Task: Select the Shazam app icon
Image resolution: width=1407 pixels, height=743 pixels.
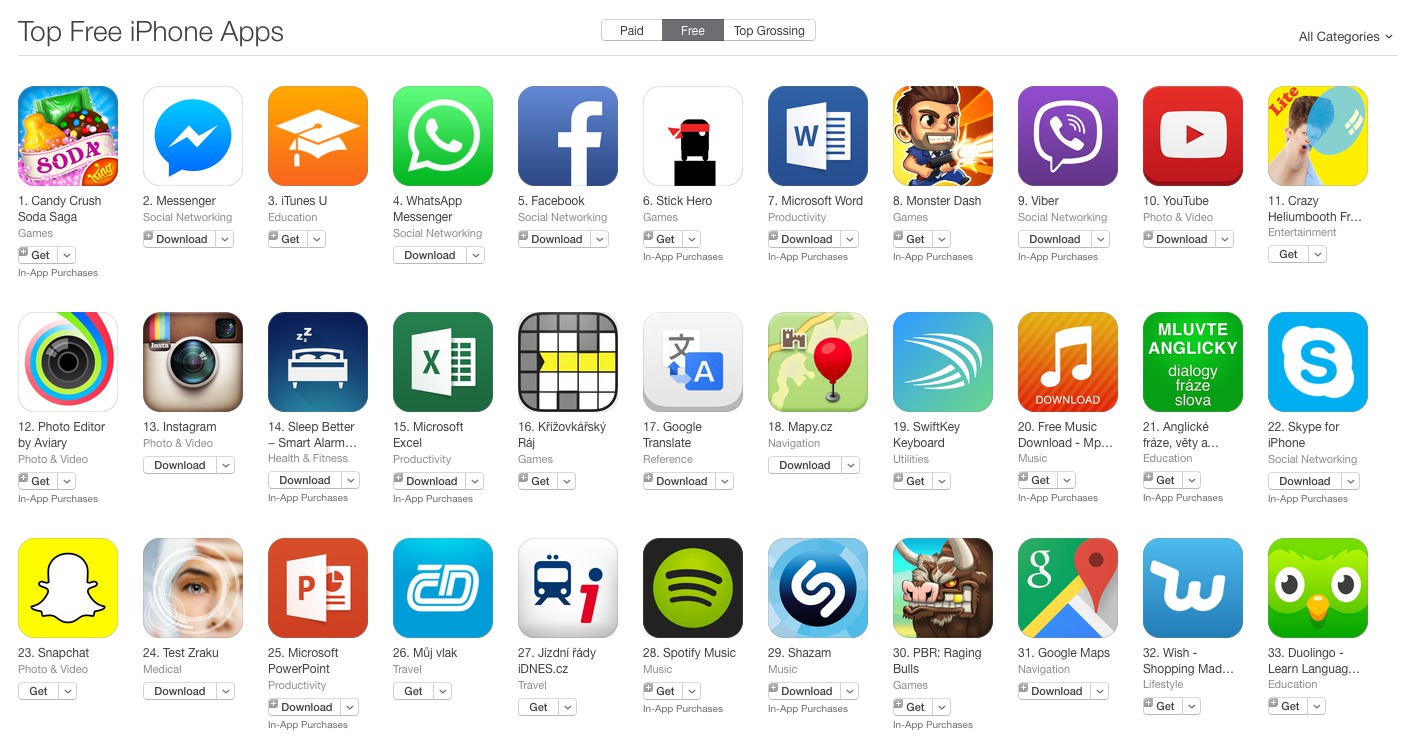Action: [x=818, y=588]
